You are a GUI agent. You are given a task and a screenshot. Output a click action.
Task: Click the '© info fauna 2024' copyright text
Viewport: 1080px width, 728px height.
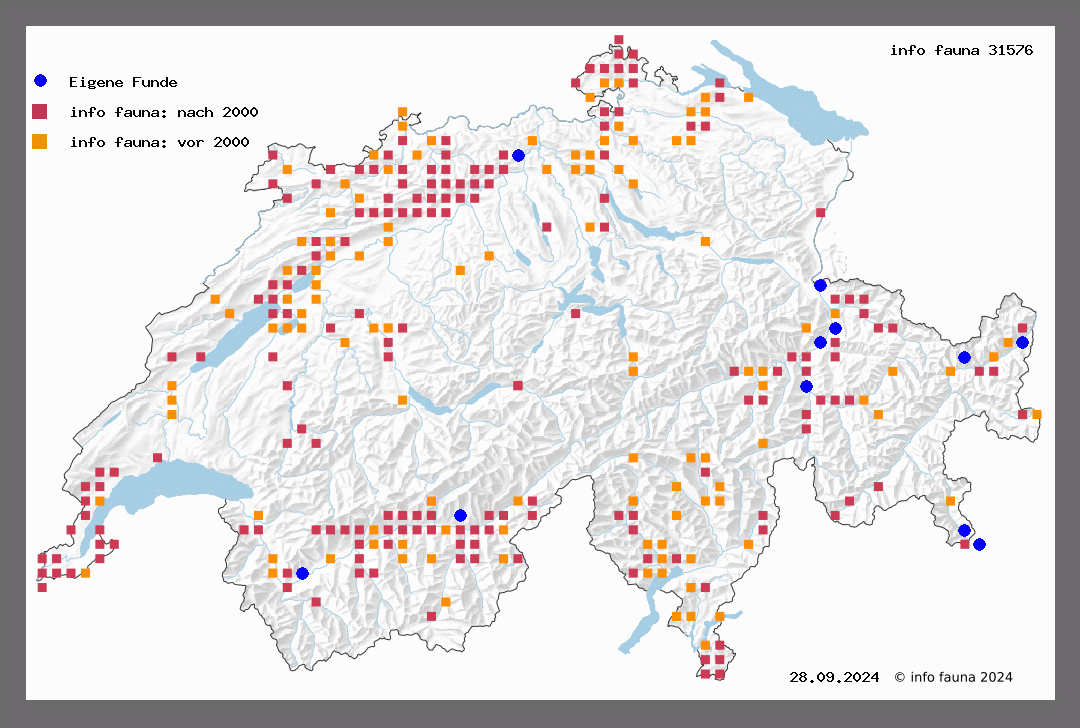click(x=953, y=677)
